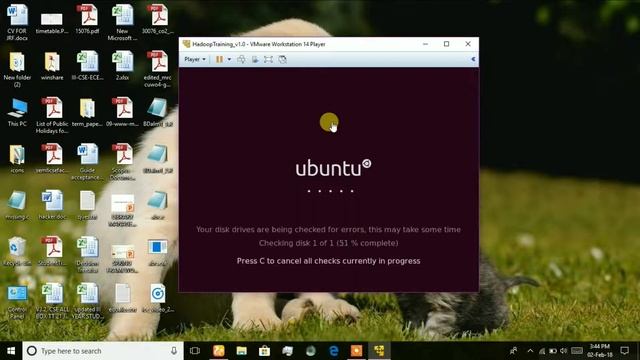Click the volume icon in system tray
The image size is (640, 360).
click(564, 351)
